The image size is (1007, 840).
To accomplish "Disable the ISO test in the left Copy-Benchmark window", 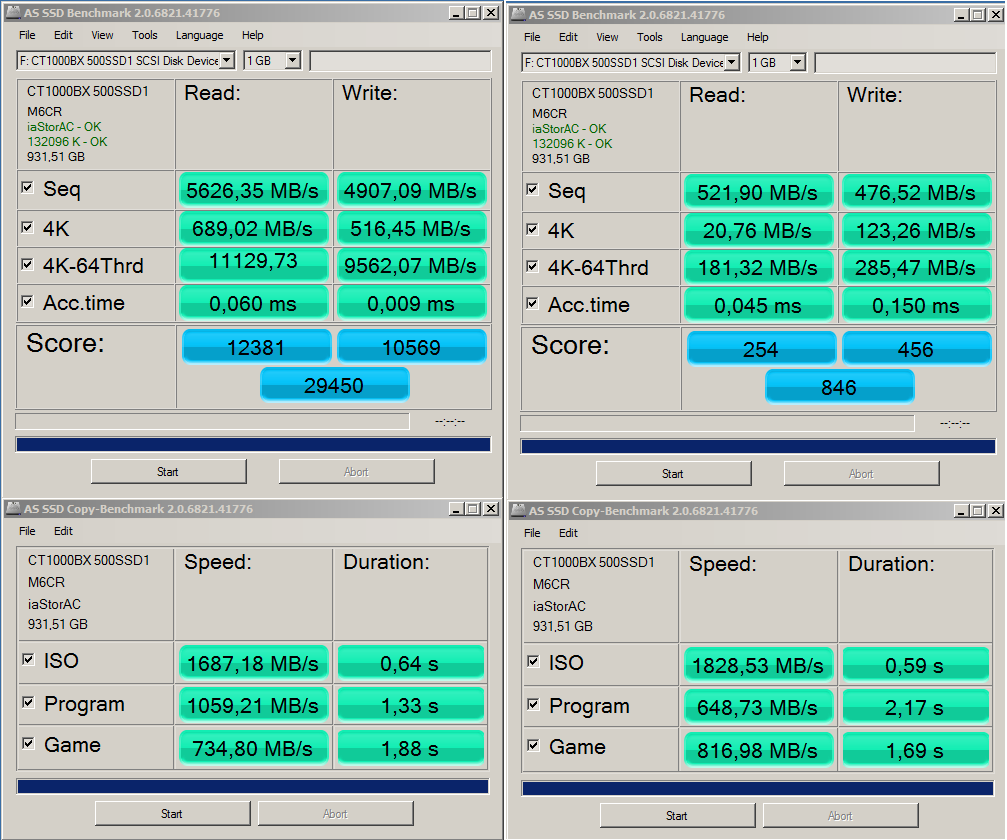I will [28, 659].
